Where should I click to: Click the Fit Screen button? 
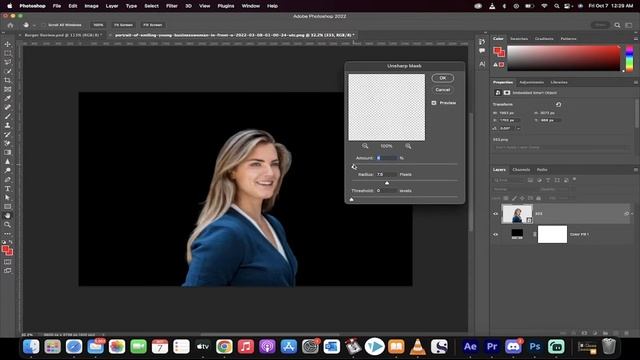[123, 25]
